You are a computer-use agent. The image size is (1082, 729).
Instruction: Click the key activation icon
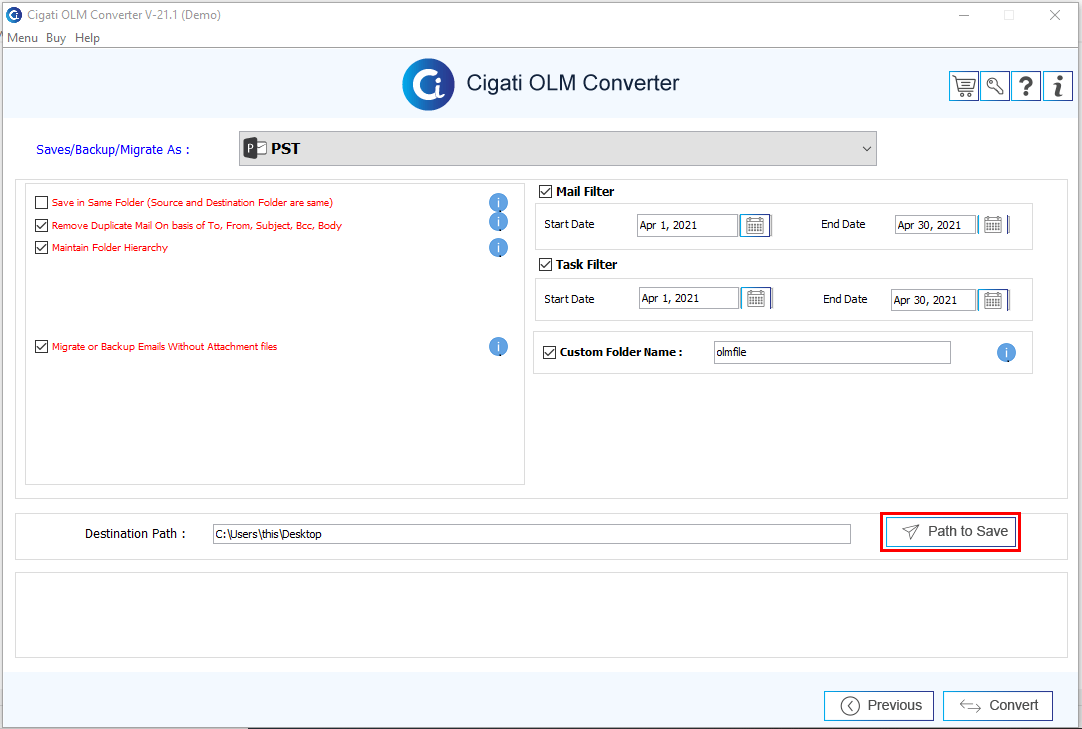tap(994, 86)
